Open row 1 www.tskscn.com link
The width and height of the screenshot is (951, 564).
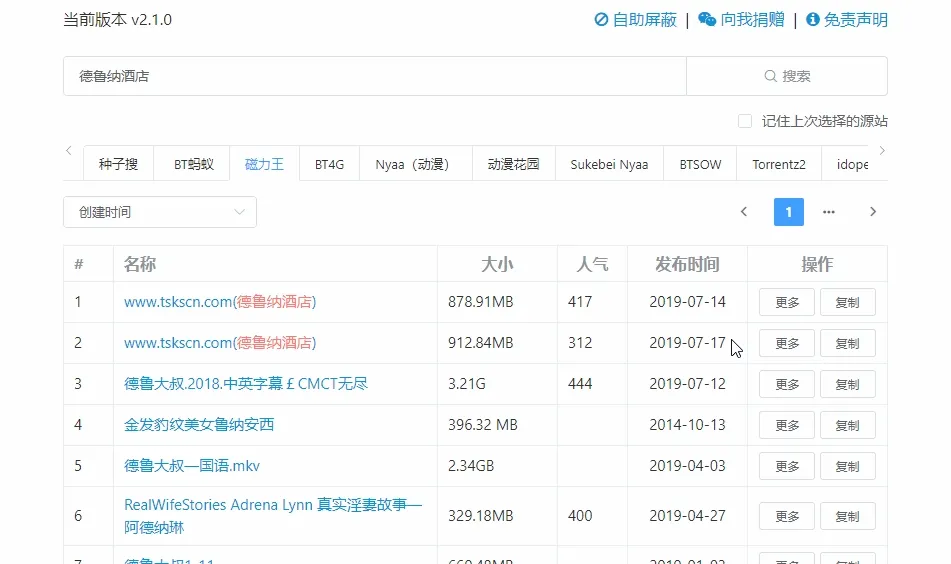point(220,302)
